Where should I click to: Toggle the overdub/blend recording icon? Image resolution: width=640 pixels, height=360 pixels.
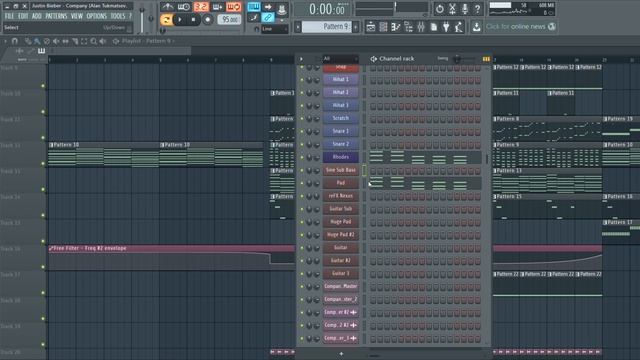(x=217, y=7)
